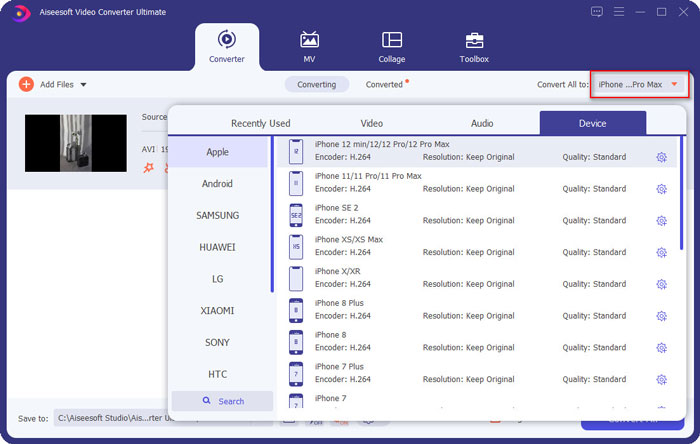
Task: Open settings gear for iPhone 7 Plus
Action: tap(662, 379)
